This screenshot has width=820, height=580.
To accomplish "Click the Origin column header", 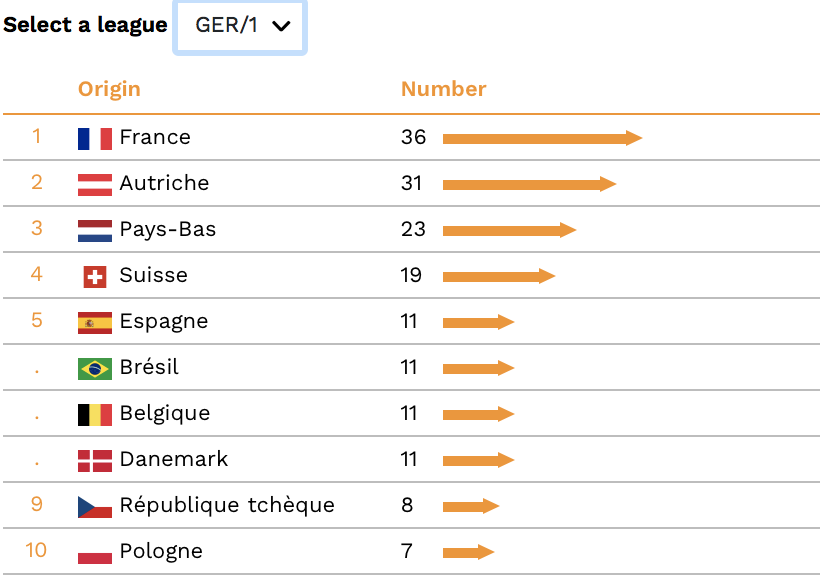I will (x=109, y=89).
